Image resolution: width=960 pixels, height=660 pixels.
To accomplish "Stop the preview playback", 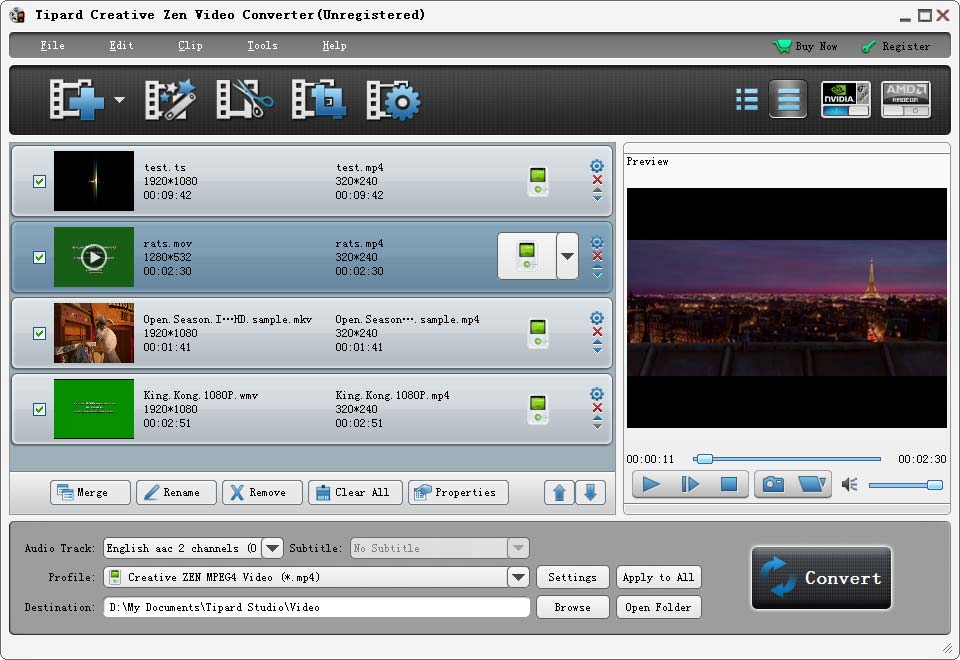I will click(x=729, y=484).
